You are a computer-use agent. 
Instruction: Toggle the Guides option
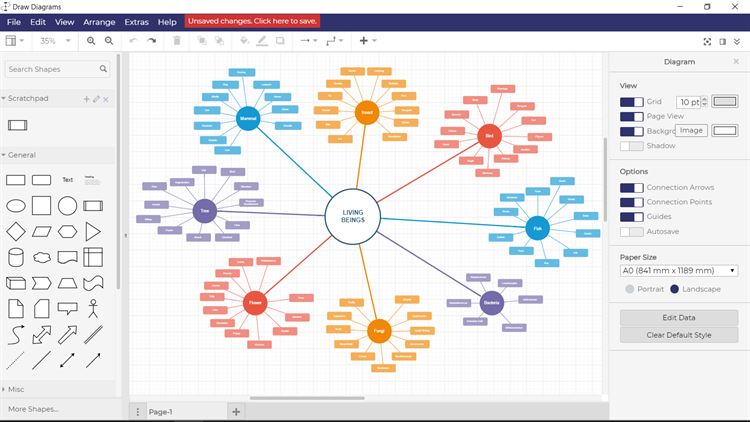[631, 217]
